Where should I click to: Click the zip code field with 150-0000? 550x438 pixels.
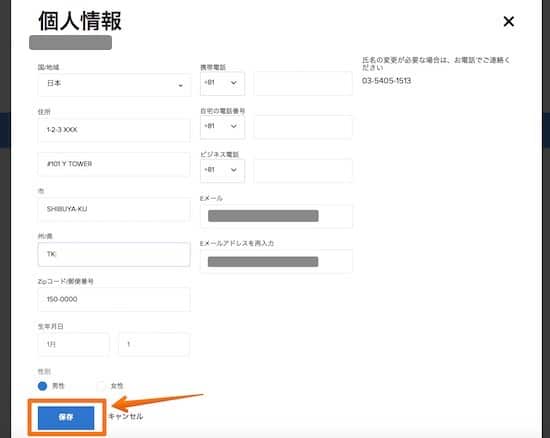tap(114, 299)
